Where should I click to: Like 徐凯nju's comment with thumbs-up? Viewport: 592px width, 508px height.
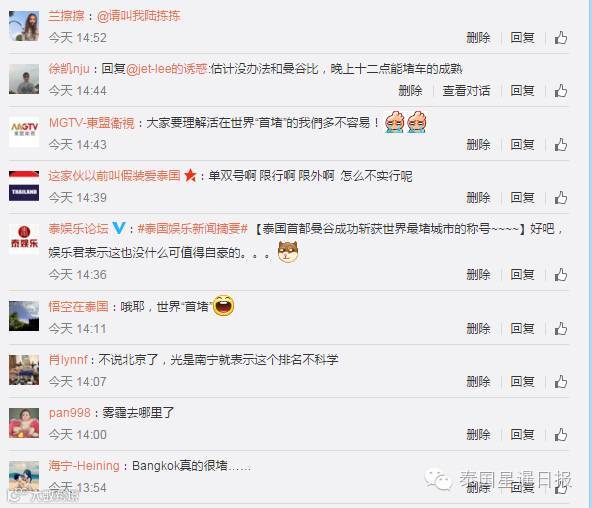pyautogui.click(x=561, y=91)
